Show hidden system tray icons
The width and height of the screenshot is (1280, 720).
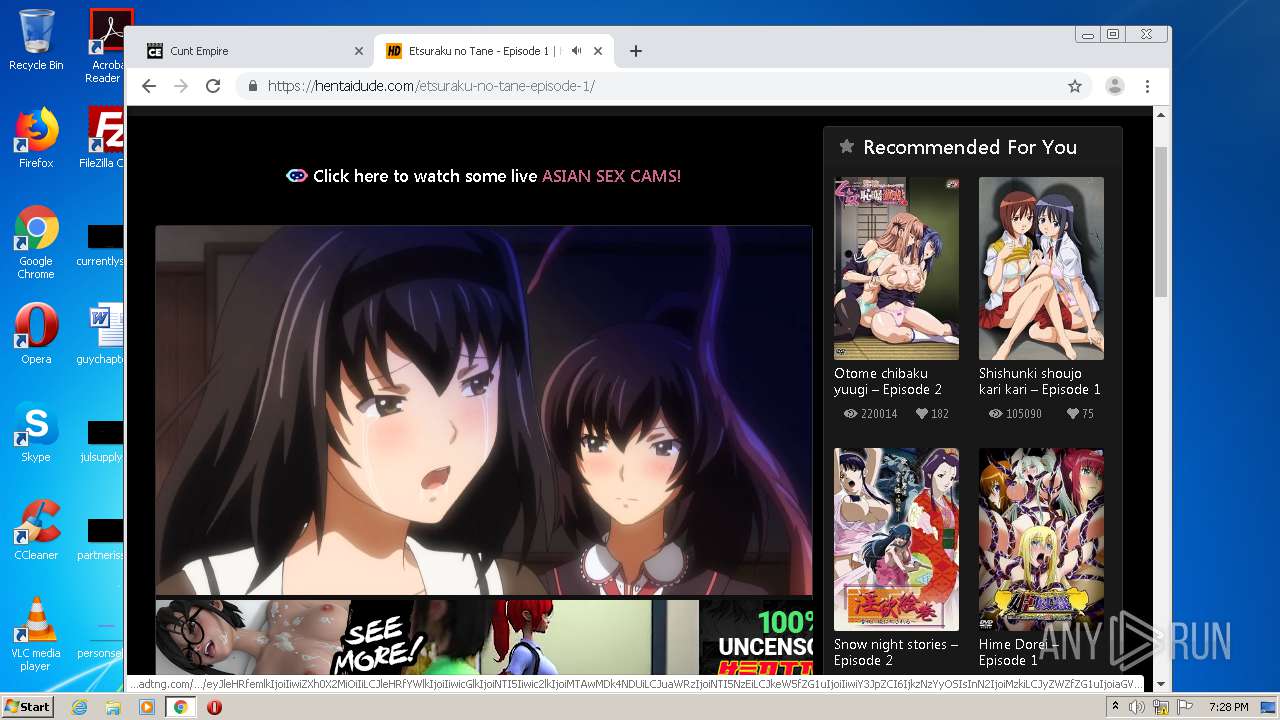tap(1115, 707)
